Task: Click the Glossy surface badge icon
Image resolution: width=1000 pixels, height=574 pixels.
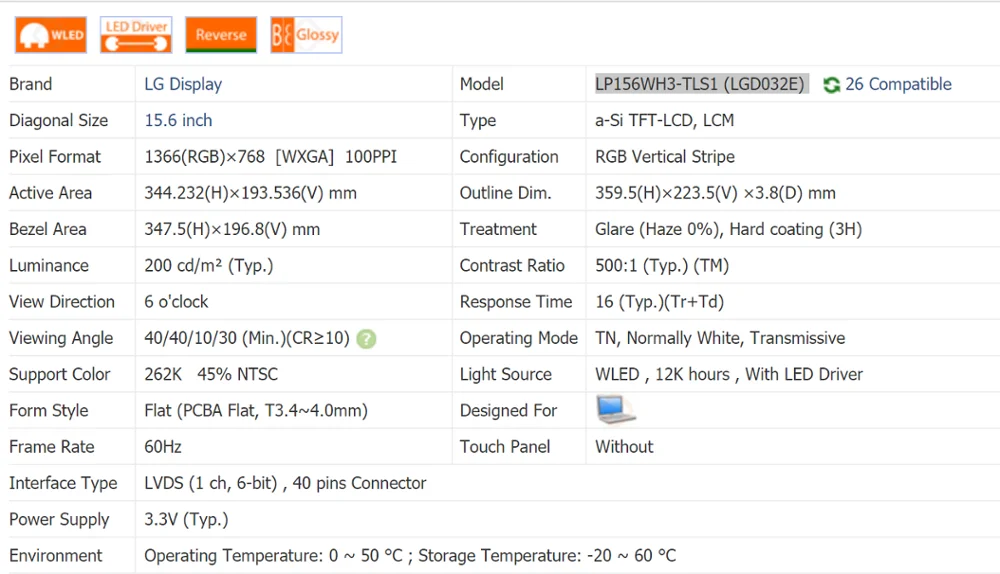Action: point(306,34)
